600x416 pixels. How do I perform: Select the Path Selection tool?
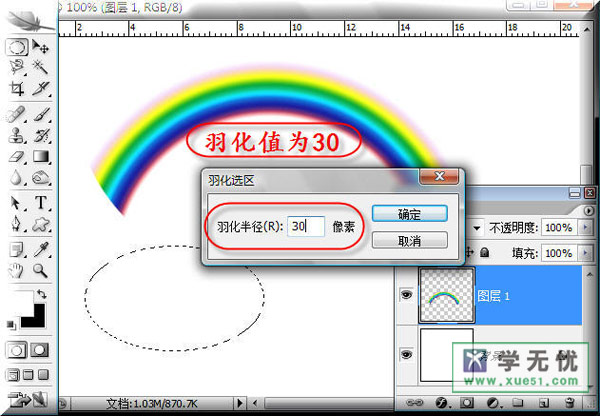(16, 203)
